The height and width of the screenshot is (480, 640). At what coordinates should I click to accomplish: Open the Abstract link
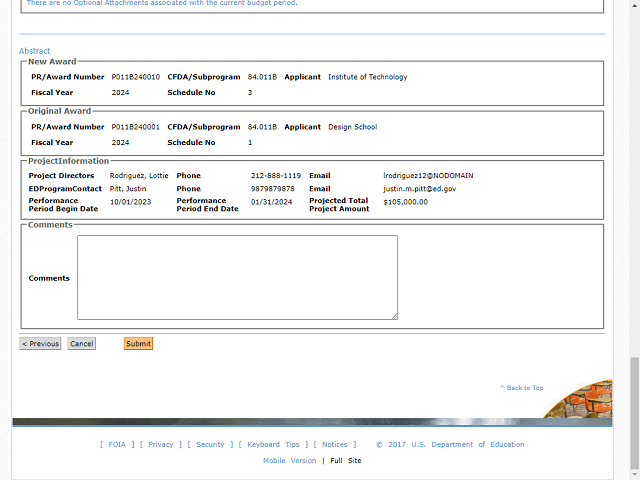tap(35, 51)
